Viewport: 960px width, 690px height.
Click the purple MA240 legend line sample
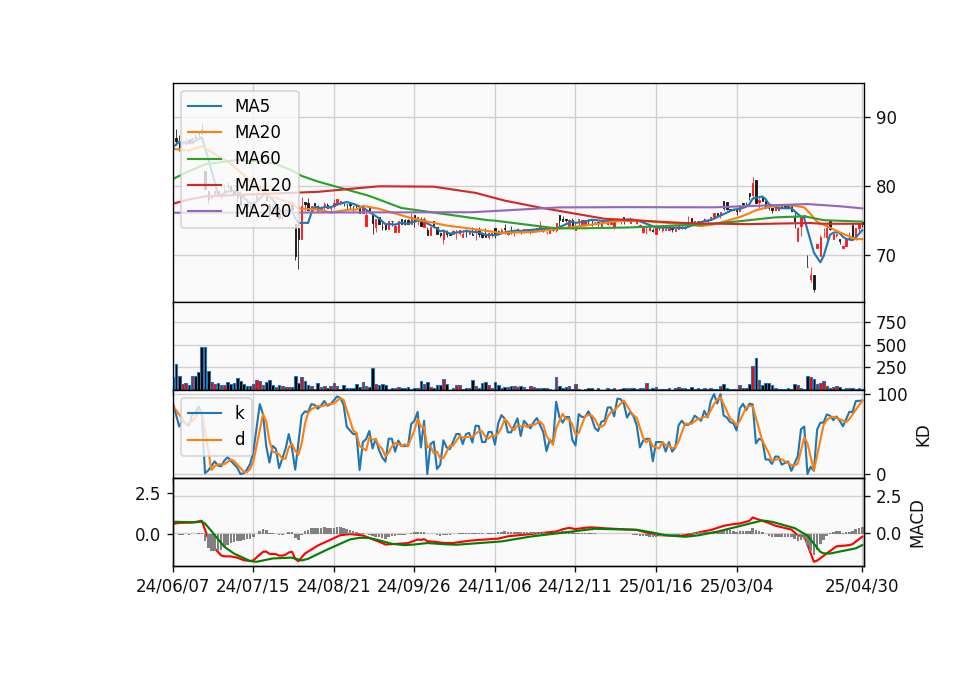click(204, 211)
